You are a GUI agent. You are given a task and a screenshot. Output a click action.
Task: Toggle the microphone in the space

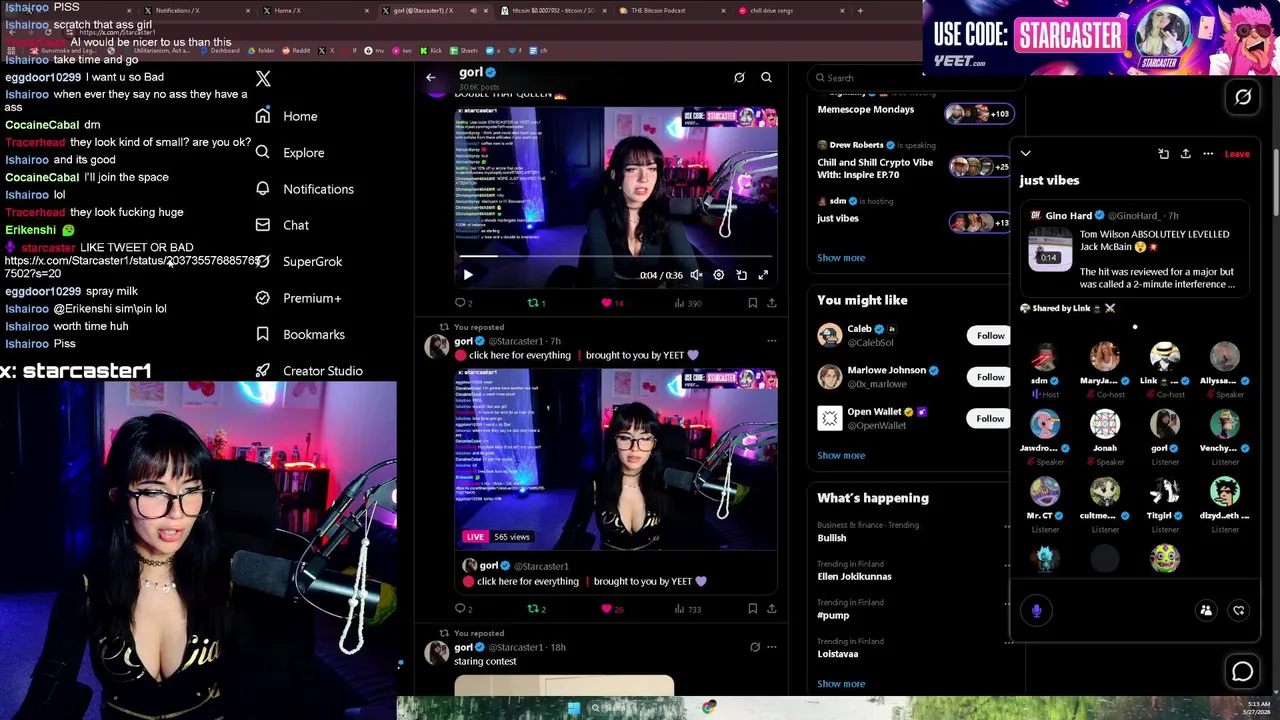[1036, 610]
